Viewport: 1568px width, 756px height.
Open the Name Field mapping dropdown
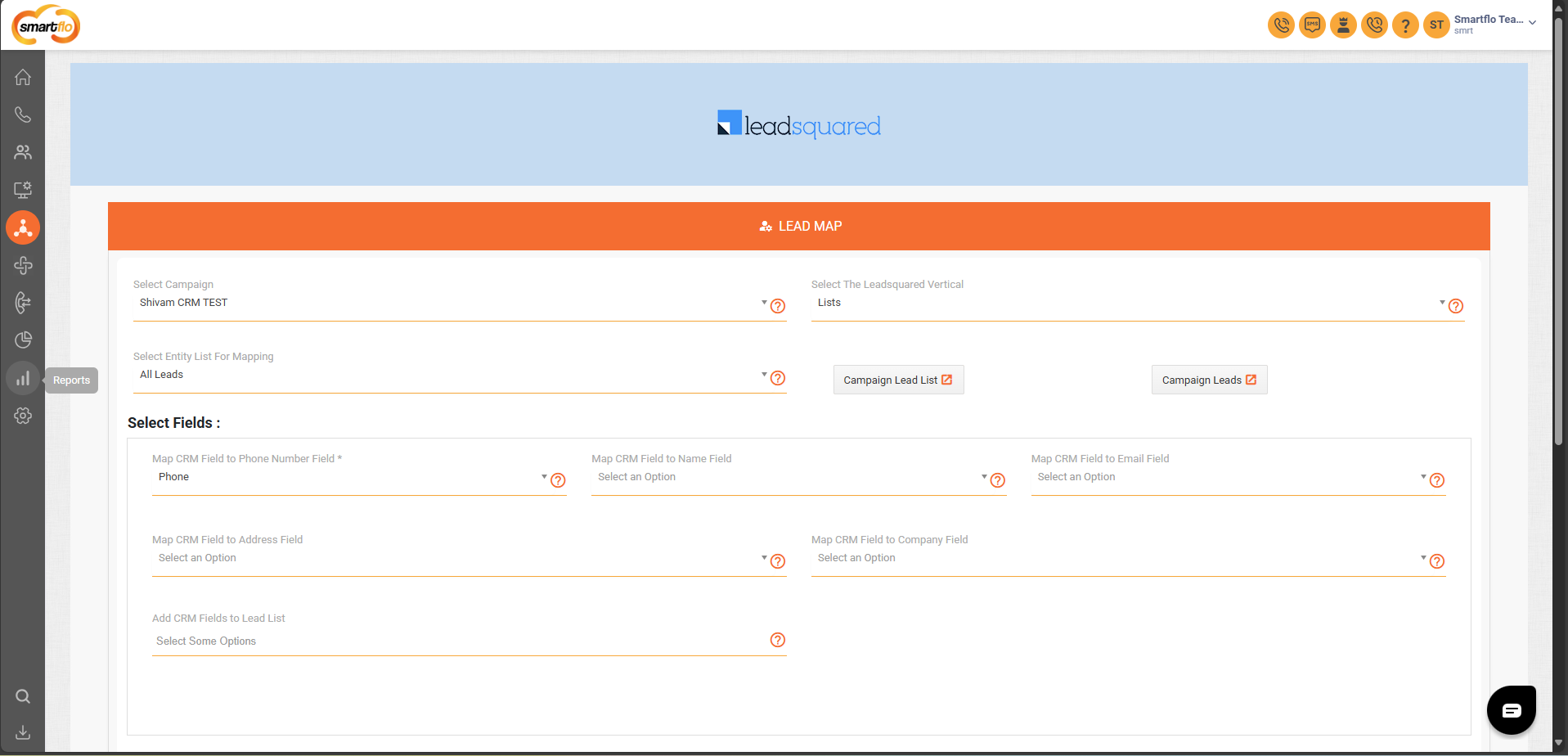coord(790,477)
